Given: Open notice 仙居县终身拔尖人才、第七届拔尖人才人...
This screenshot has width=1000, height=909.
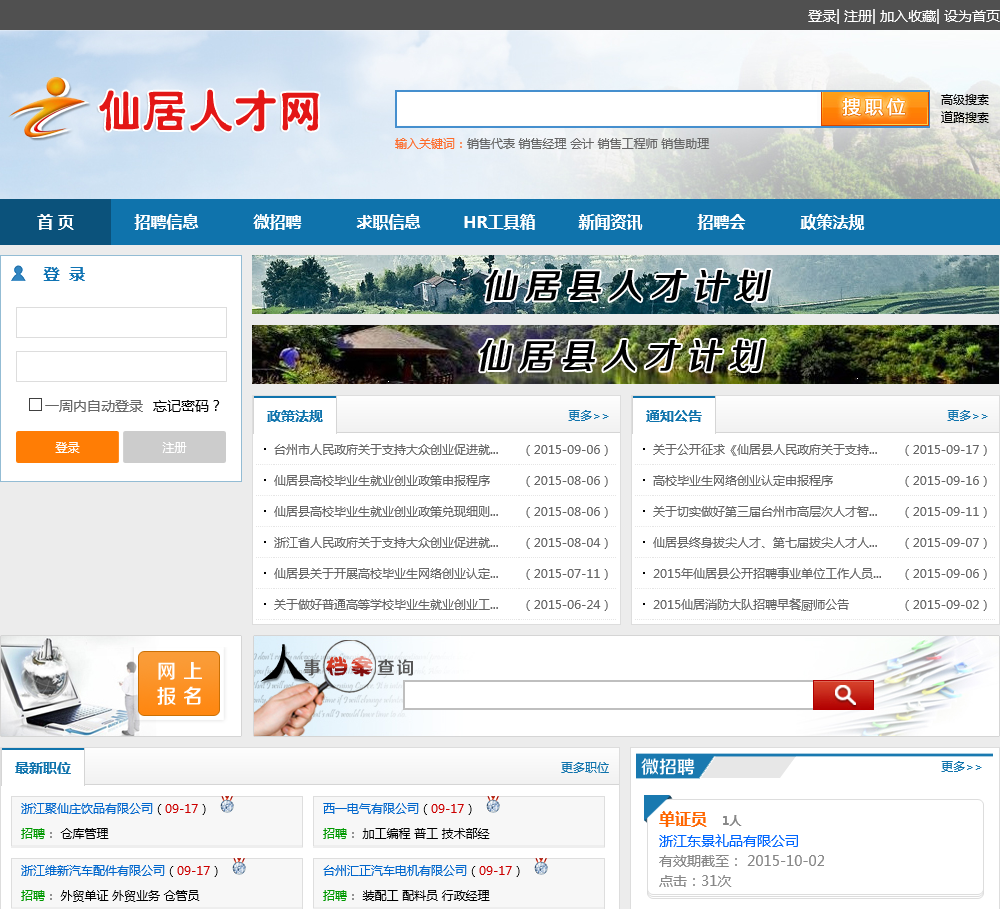Looking at the screenshot, I should (765, 543).
